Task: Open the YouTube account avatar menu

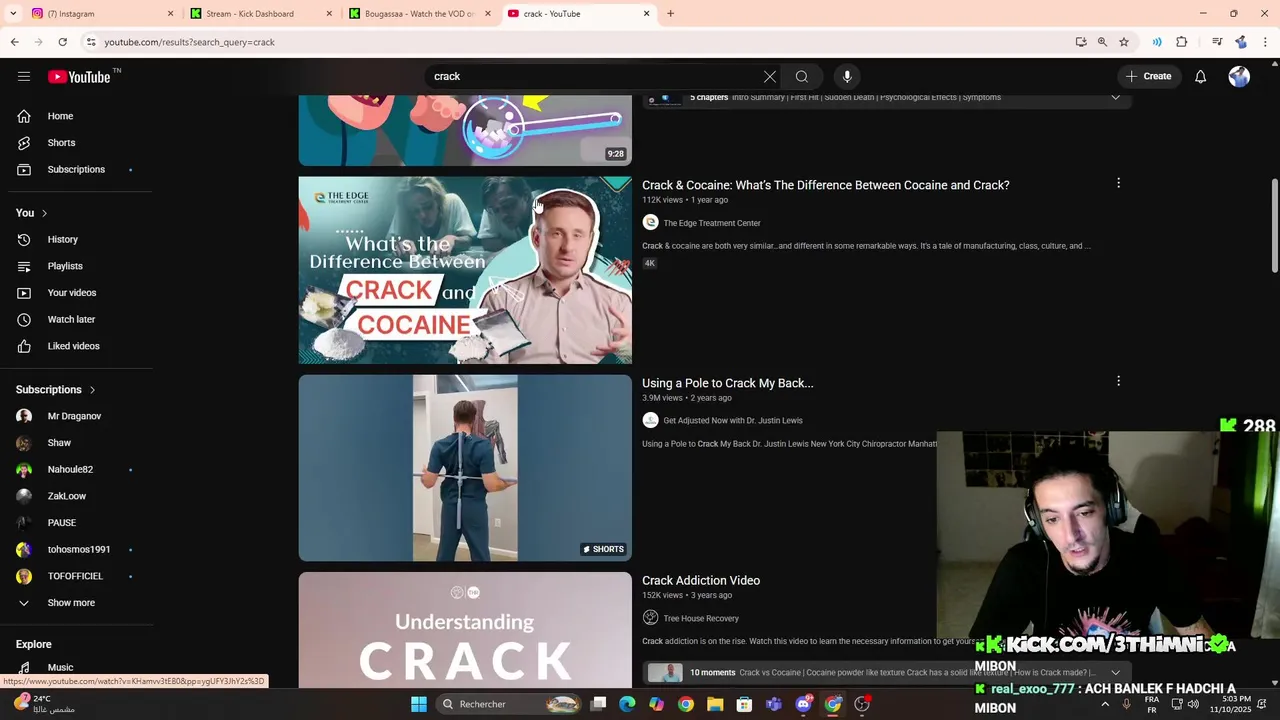Action: coord(1239,76)
